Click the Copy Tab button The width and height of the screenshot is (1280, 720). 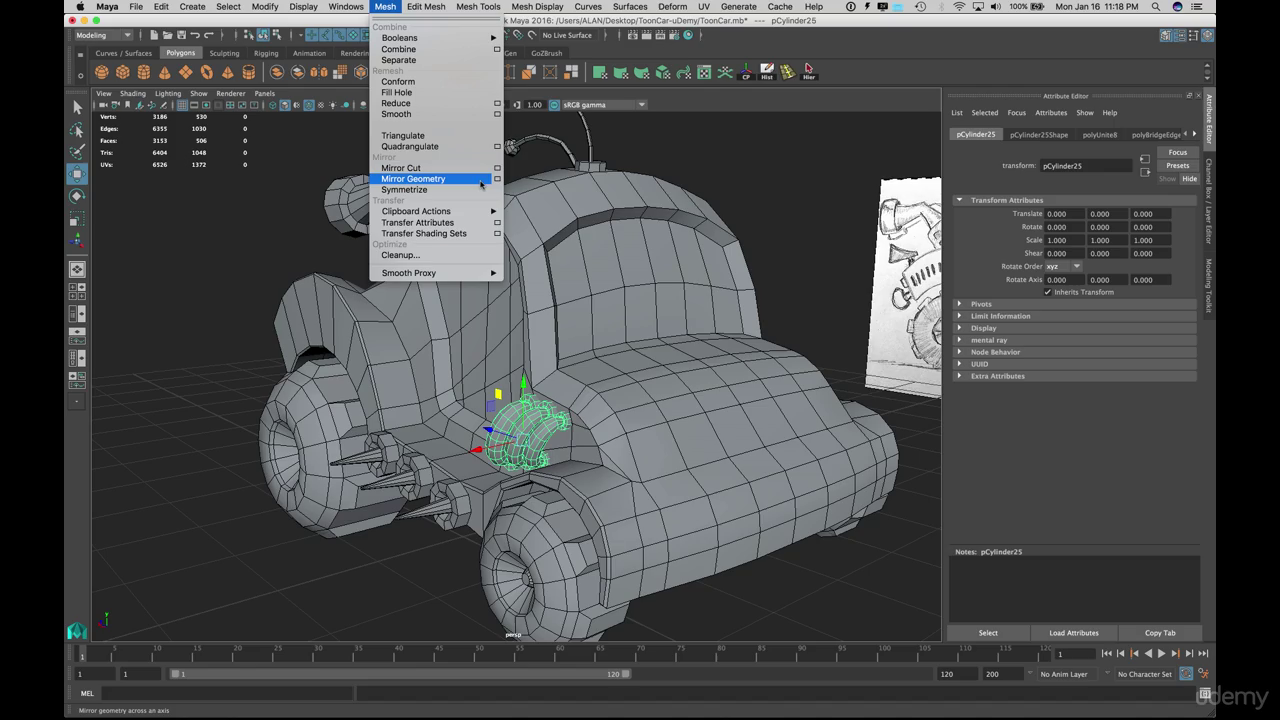[x=1160, y=633]
